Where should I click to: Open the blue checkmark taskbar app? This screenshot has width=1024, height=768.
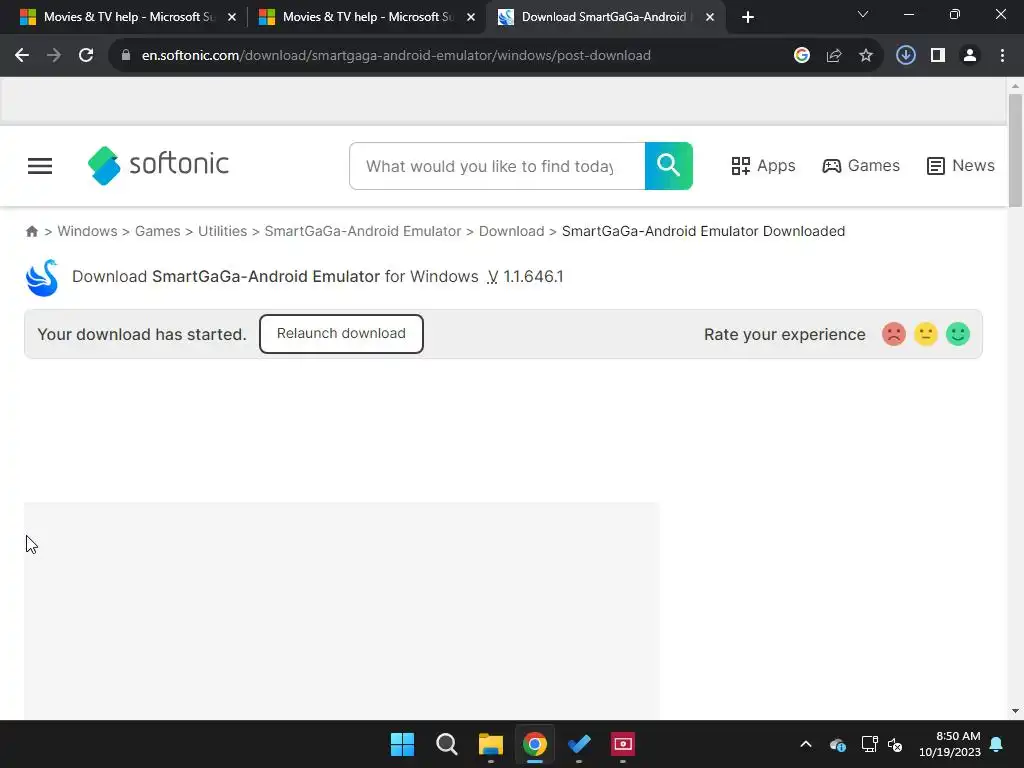coord(579,744)
